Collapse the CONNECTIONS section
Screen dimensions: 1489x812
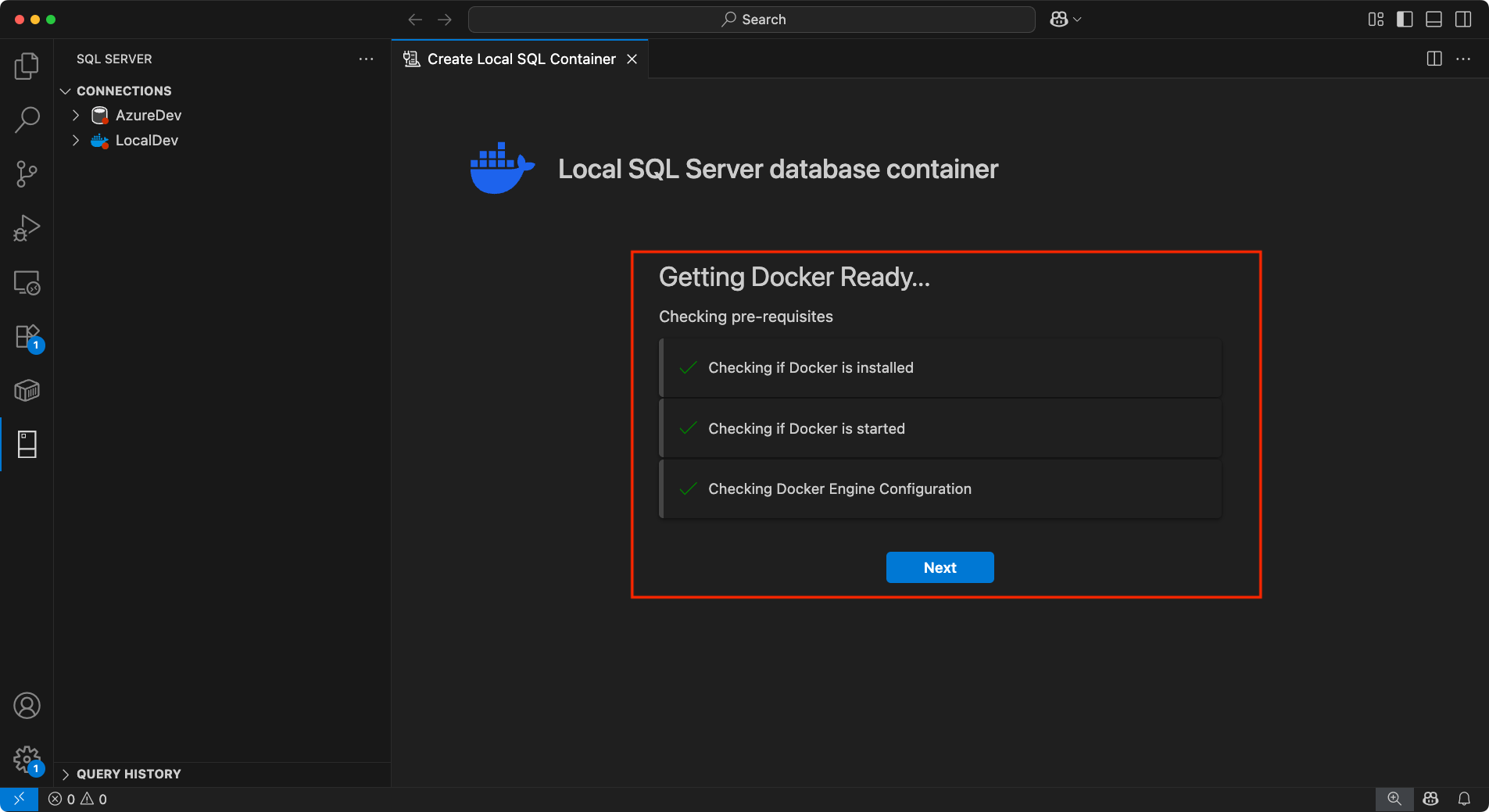click(x=66, y=91)
